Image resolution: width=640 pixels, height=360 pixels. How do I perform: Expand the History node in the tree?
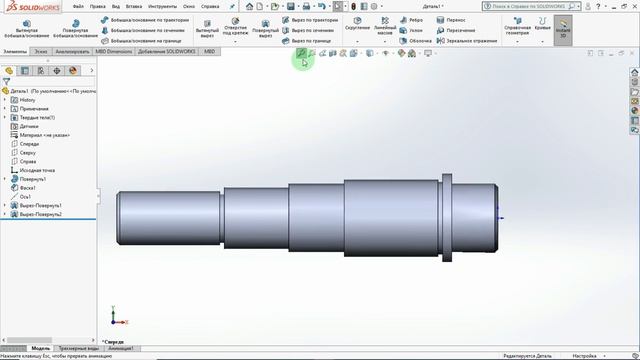[x=4, y=100]
